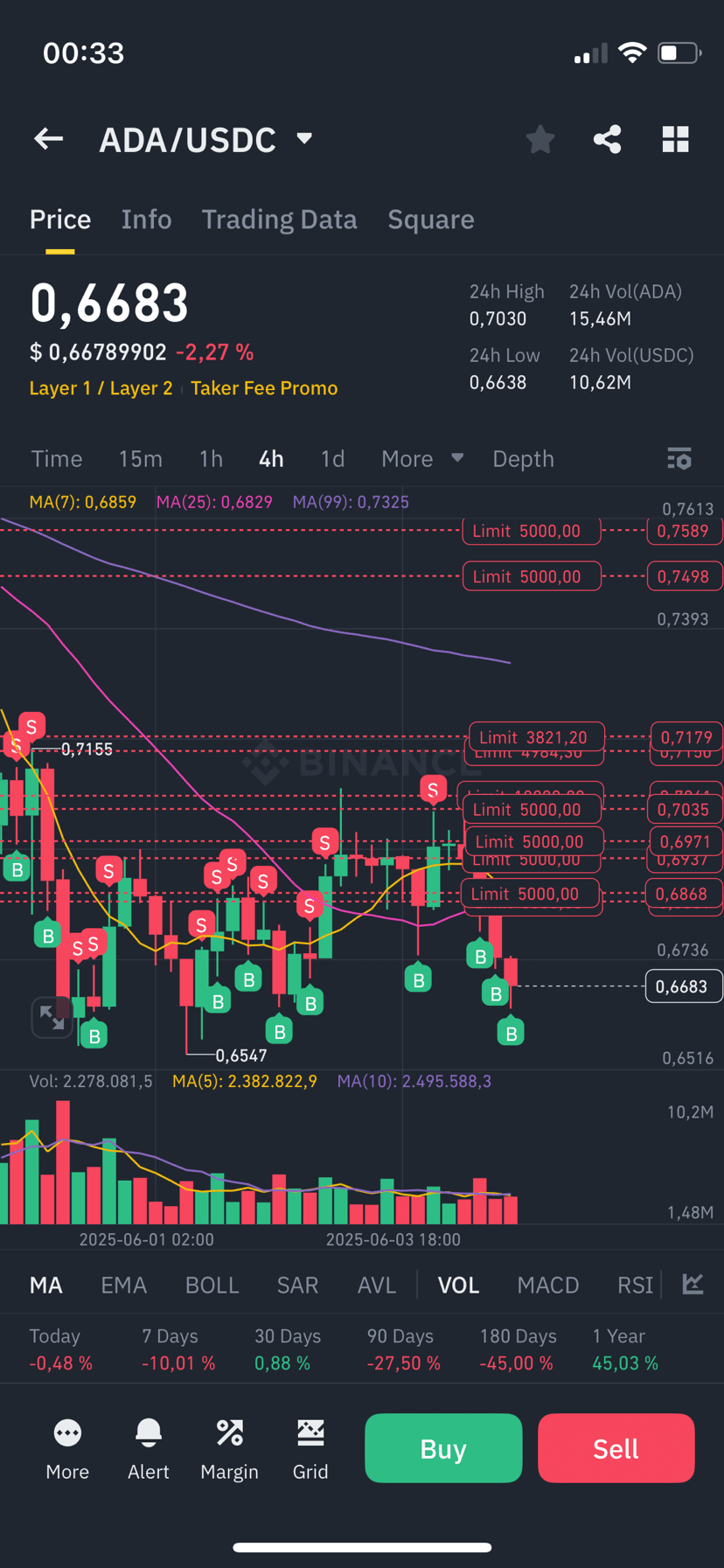Open the More timeframes dropdown
This screenshot has width=724, height=1568.
tap(422, 458)
